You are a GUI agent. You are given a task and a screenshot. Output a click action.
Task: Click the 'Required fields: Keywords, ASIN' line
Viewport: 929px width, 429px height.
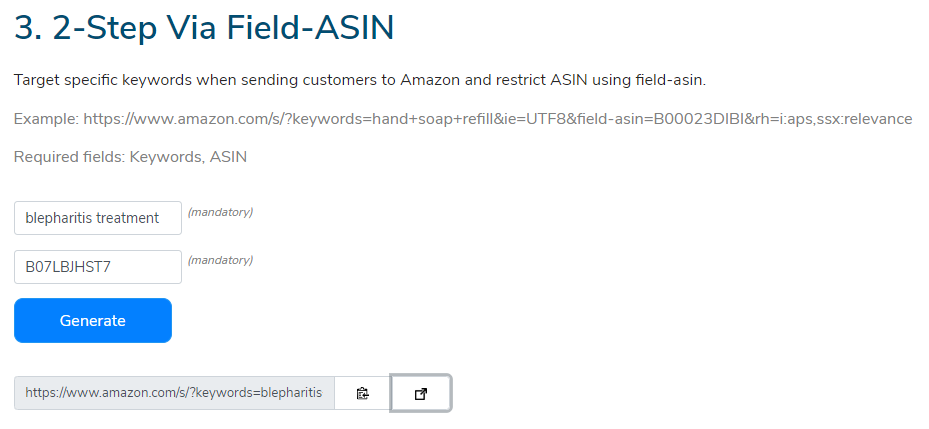[130, 157]
